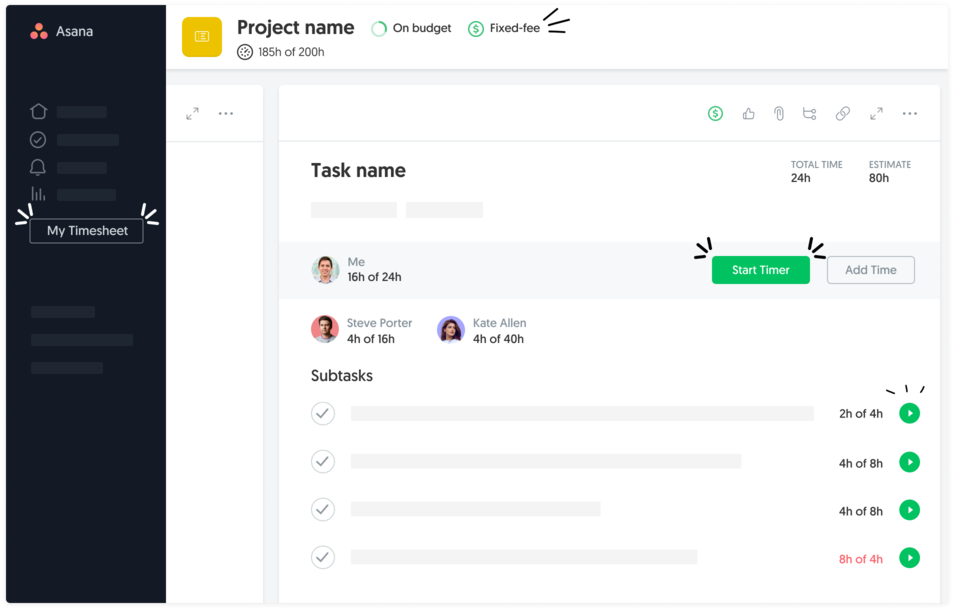
Task: Click Add Time for your entry
Action: [x=869, y=269]
